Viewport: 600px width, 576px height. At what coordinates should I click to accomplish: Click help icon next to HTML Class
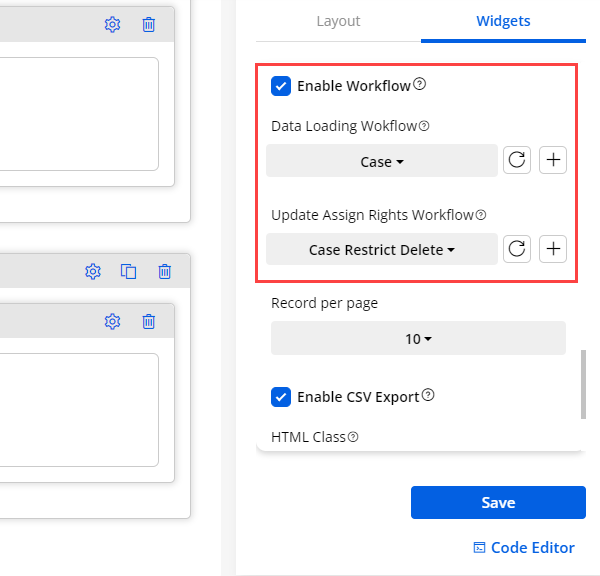[353, 437]
